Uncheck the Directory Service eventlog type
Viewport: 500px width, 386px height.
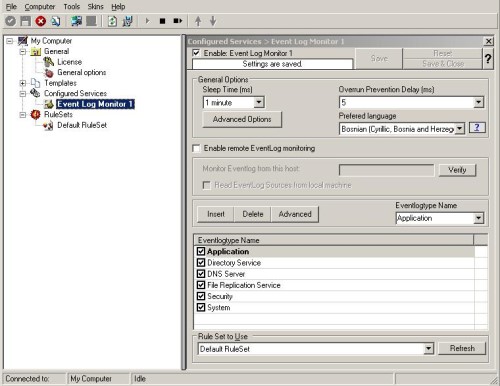(201, 263)
